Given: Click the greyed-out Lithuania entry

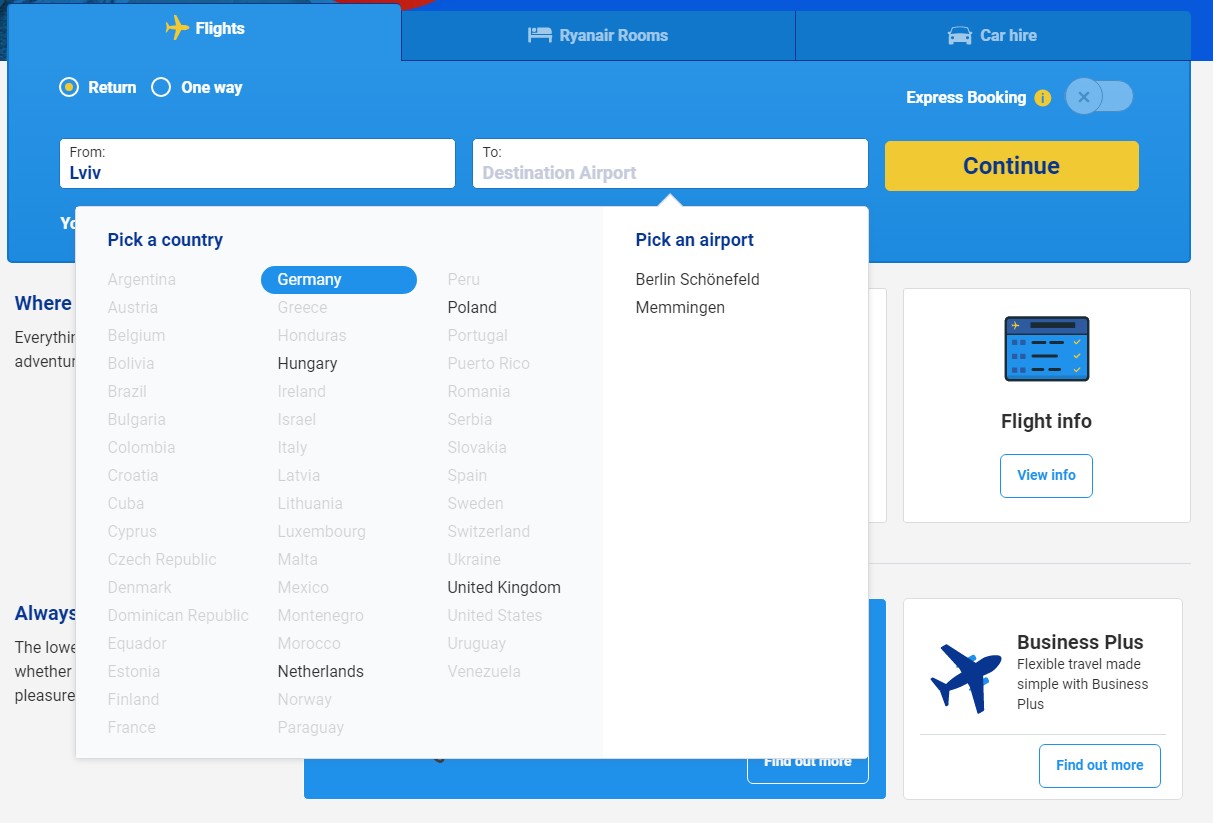Looking at the screenshot, I should (x=310, y=504).
